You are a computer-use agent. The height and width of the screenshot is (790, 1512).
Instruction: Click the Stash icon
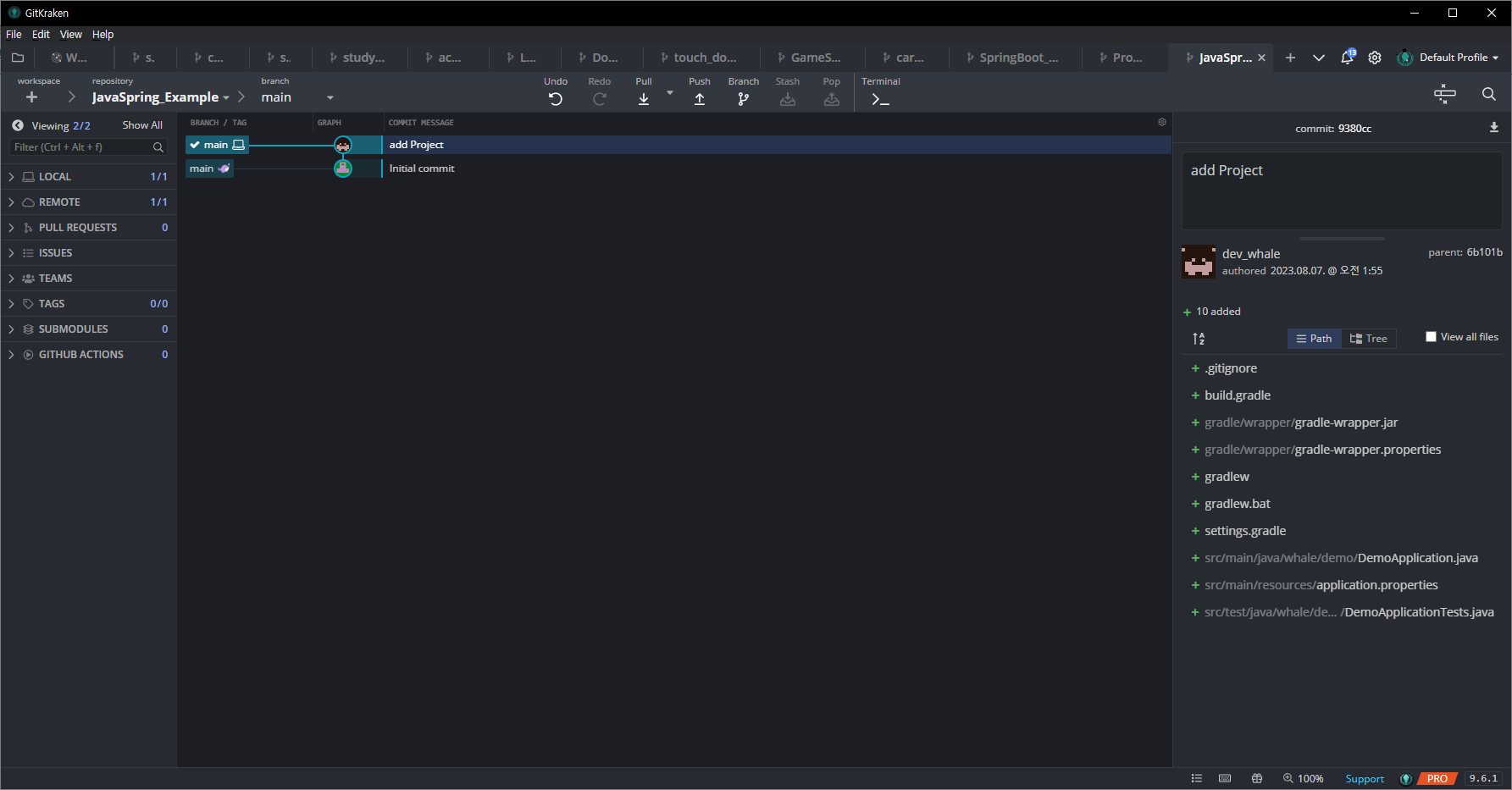(x=788, y=99)
